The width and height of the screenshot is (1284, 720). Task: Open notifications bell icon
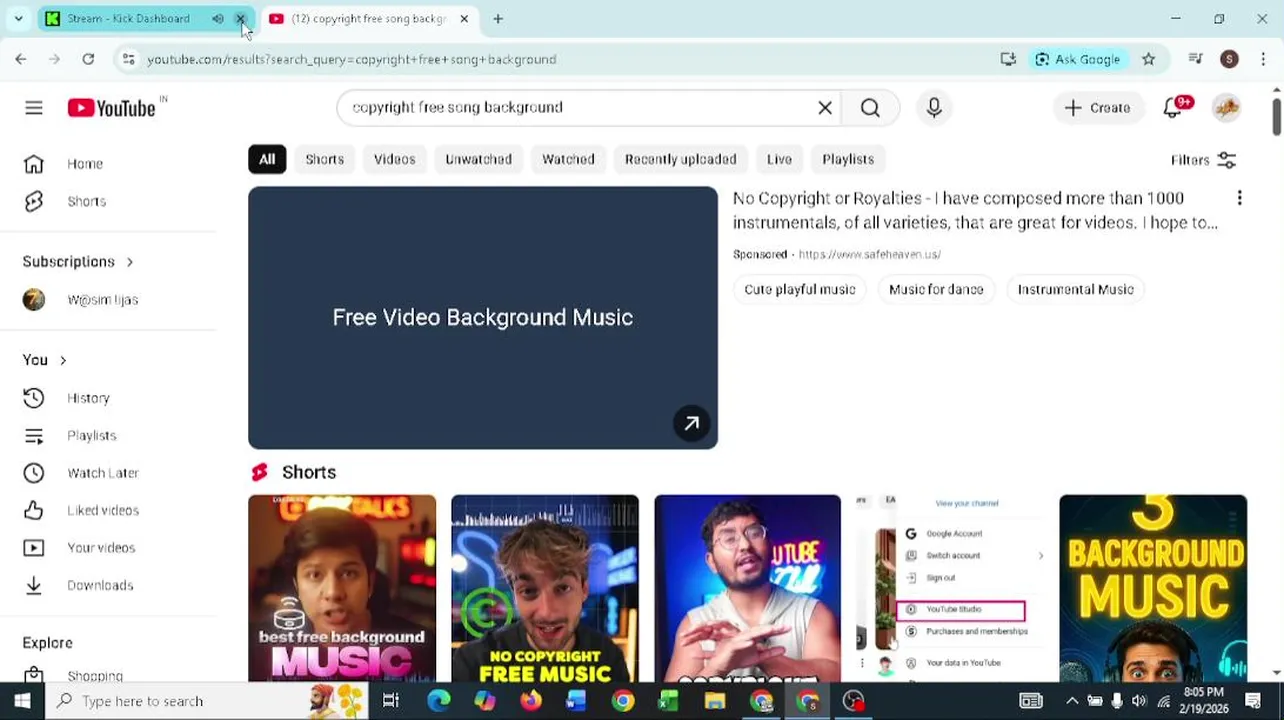[x=1173, y=108]
